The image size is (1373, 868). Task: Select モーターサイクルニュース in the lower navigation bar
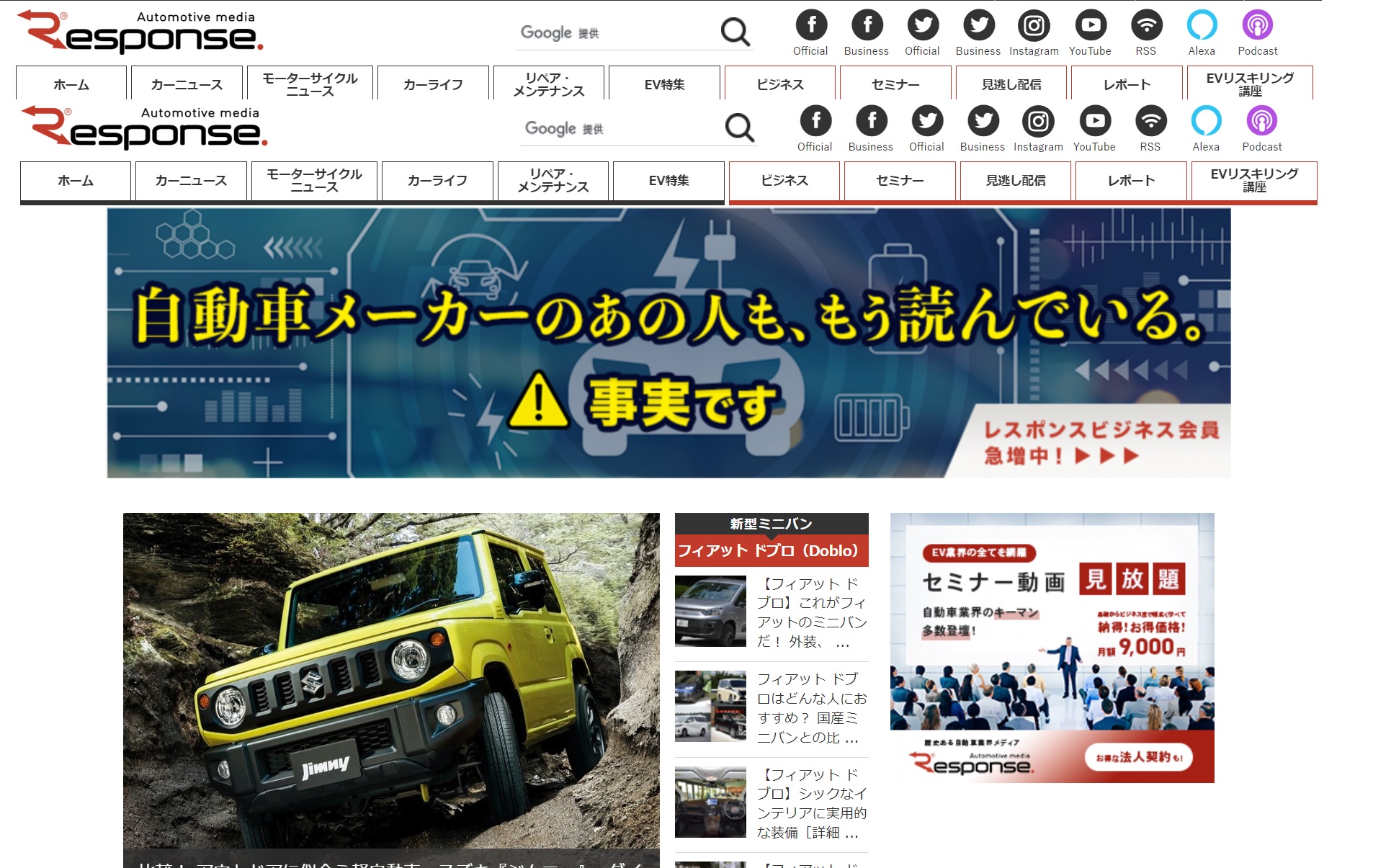click(x=314, y=181)
